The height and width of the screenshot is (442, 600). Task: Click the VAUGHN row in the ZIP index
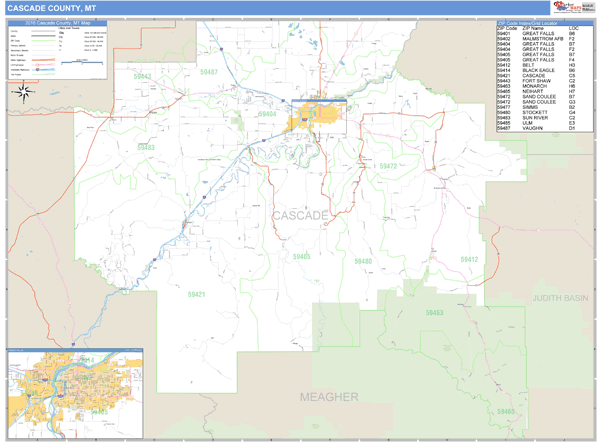539,128
